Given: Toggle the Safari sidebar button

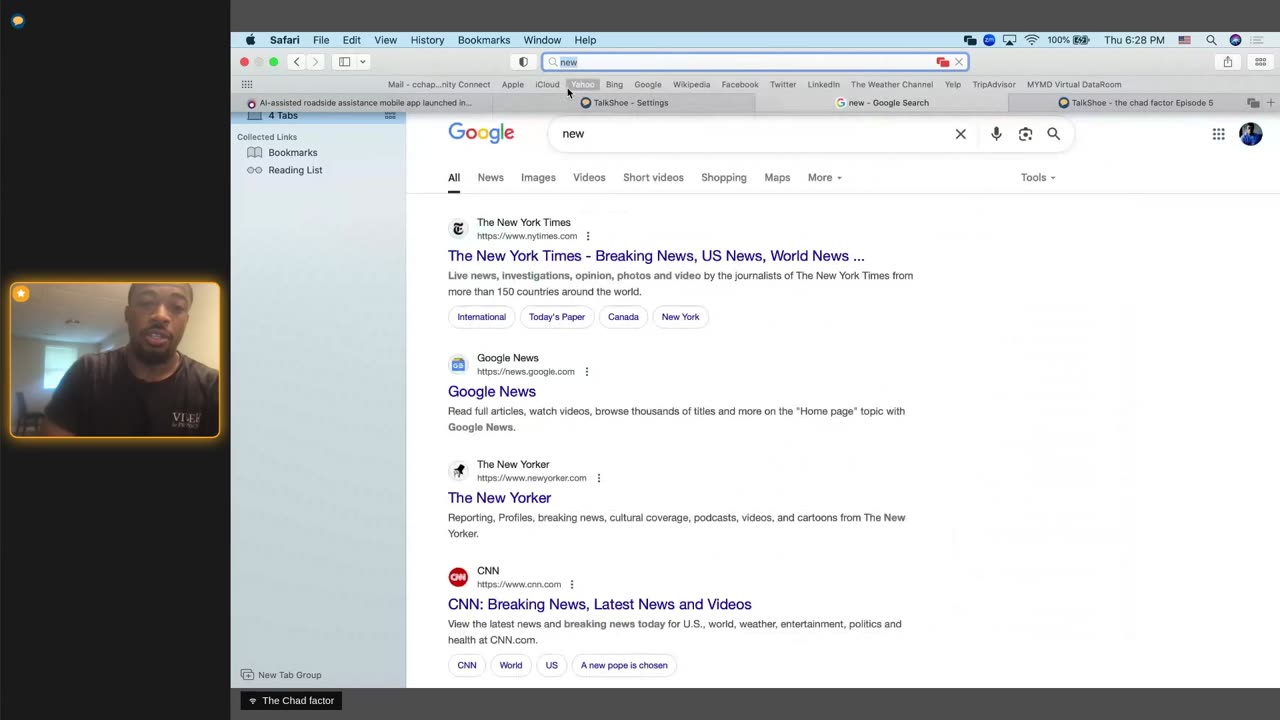Looking at the screenshot, I should [x=344, y=62].
